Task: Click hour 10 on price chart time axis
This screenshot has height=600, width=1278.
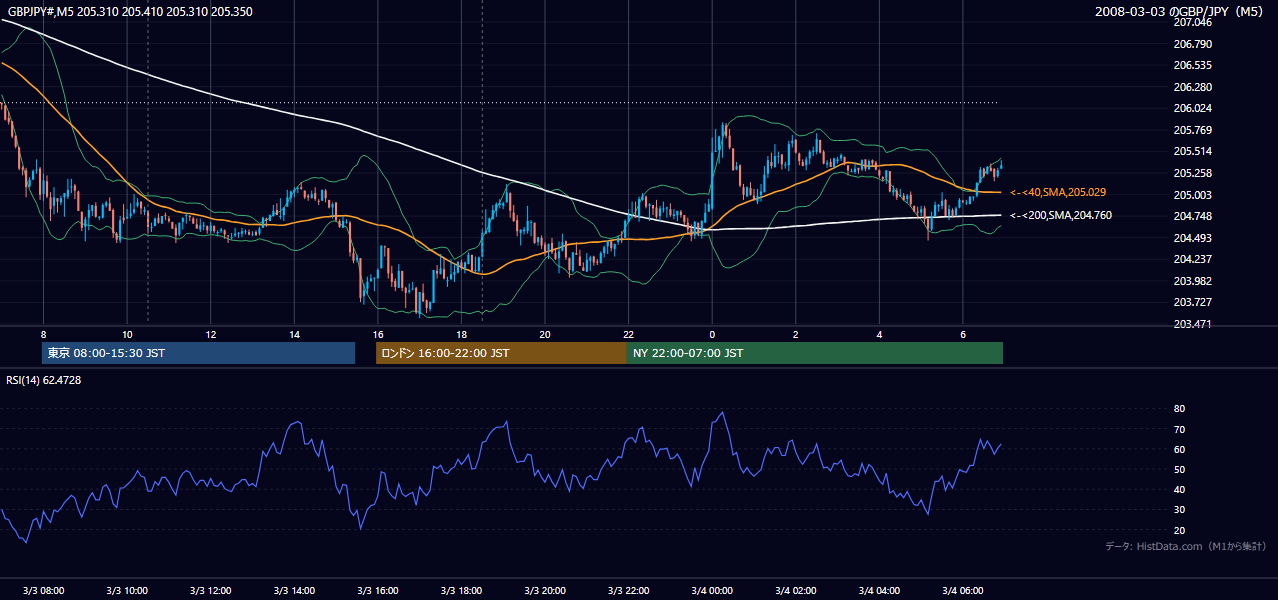Action: (x=127, y=334)
